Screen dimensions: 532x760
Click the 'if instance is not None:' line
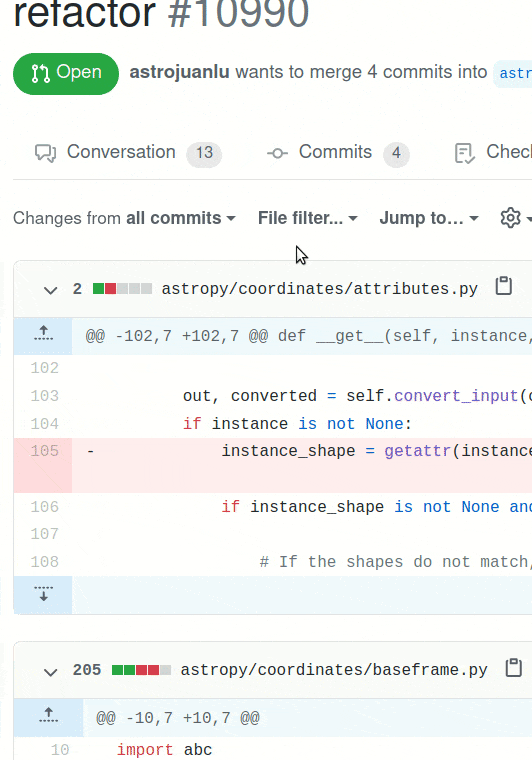(x=297, y=424)
